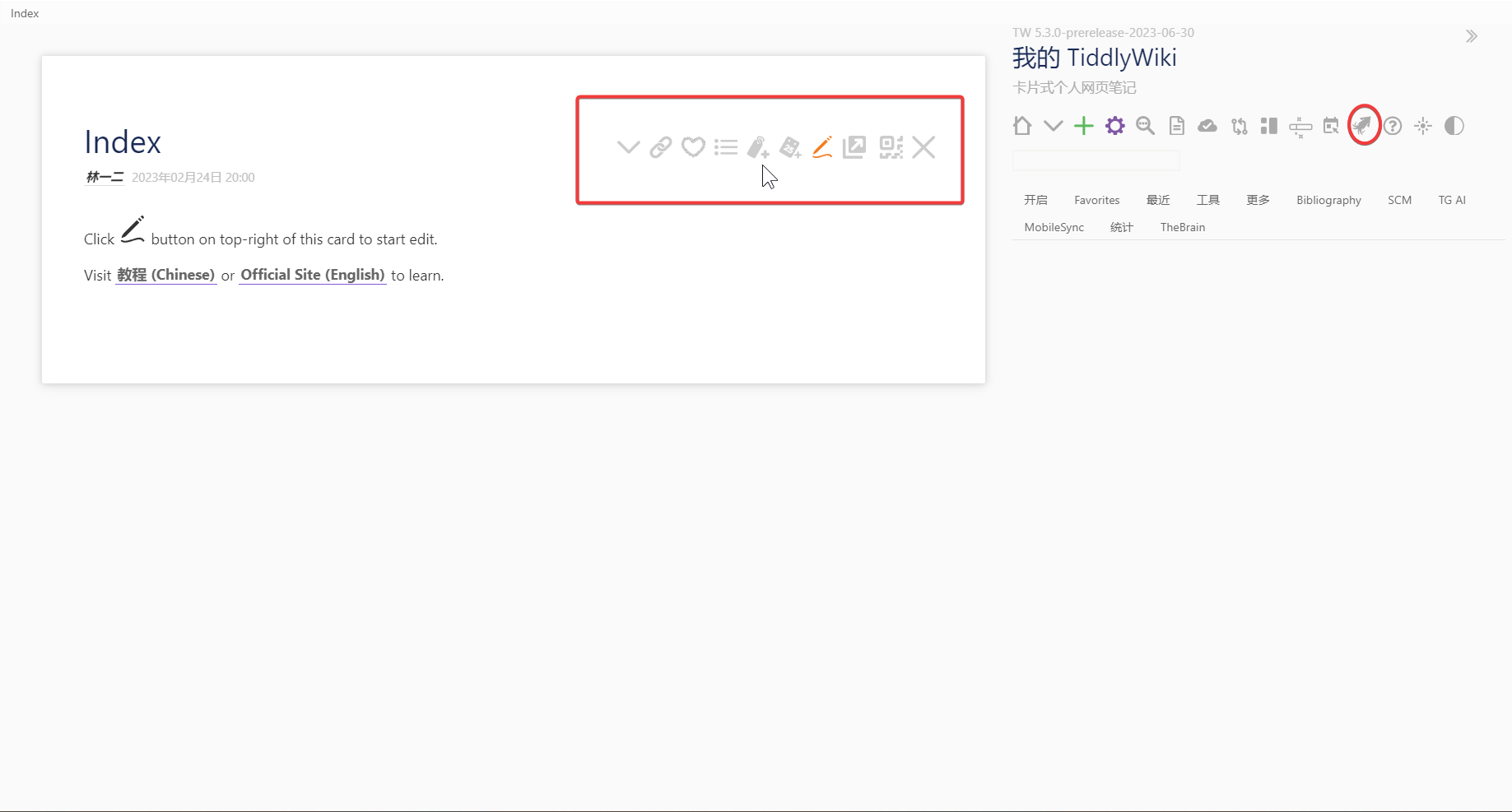The image size is (1512, 812).
Task: Open the TheBrain sidebar tab
Action: click(x=1183, y=227)
